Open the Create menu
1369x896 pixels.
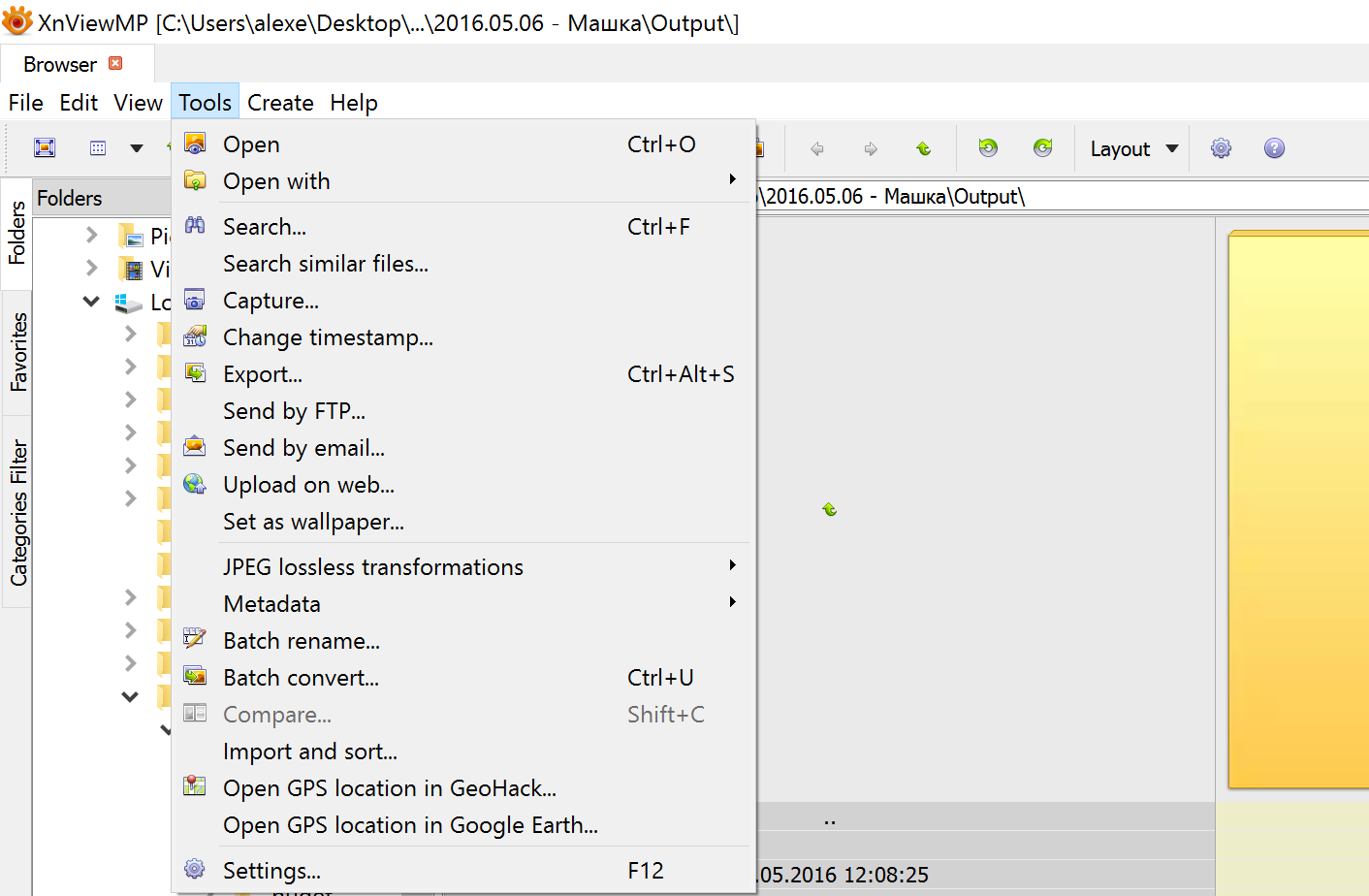point(280,103)
